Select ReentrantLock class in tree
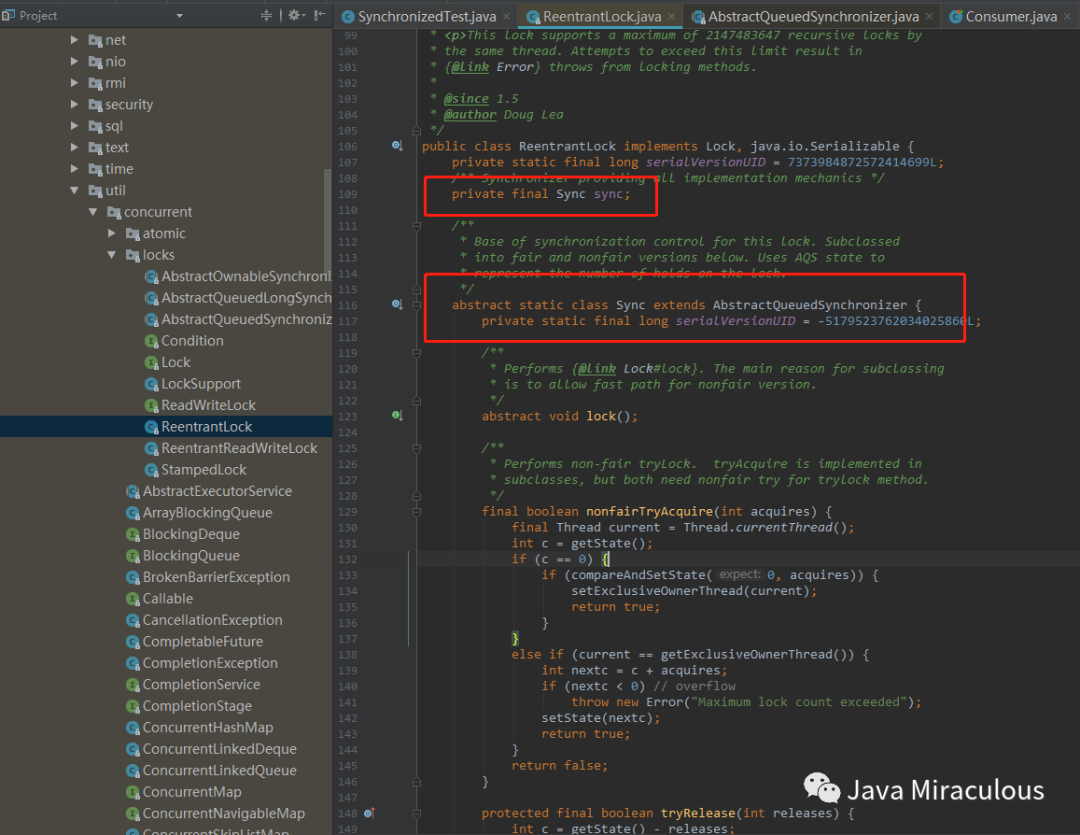1080x835 pixels. (x=198, y=426)
